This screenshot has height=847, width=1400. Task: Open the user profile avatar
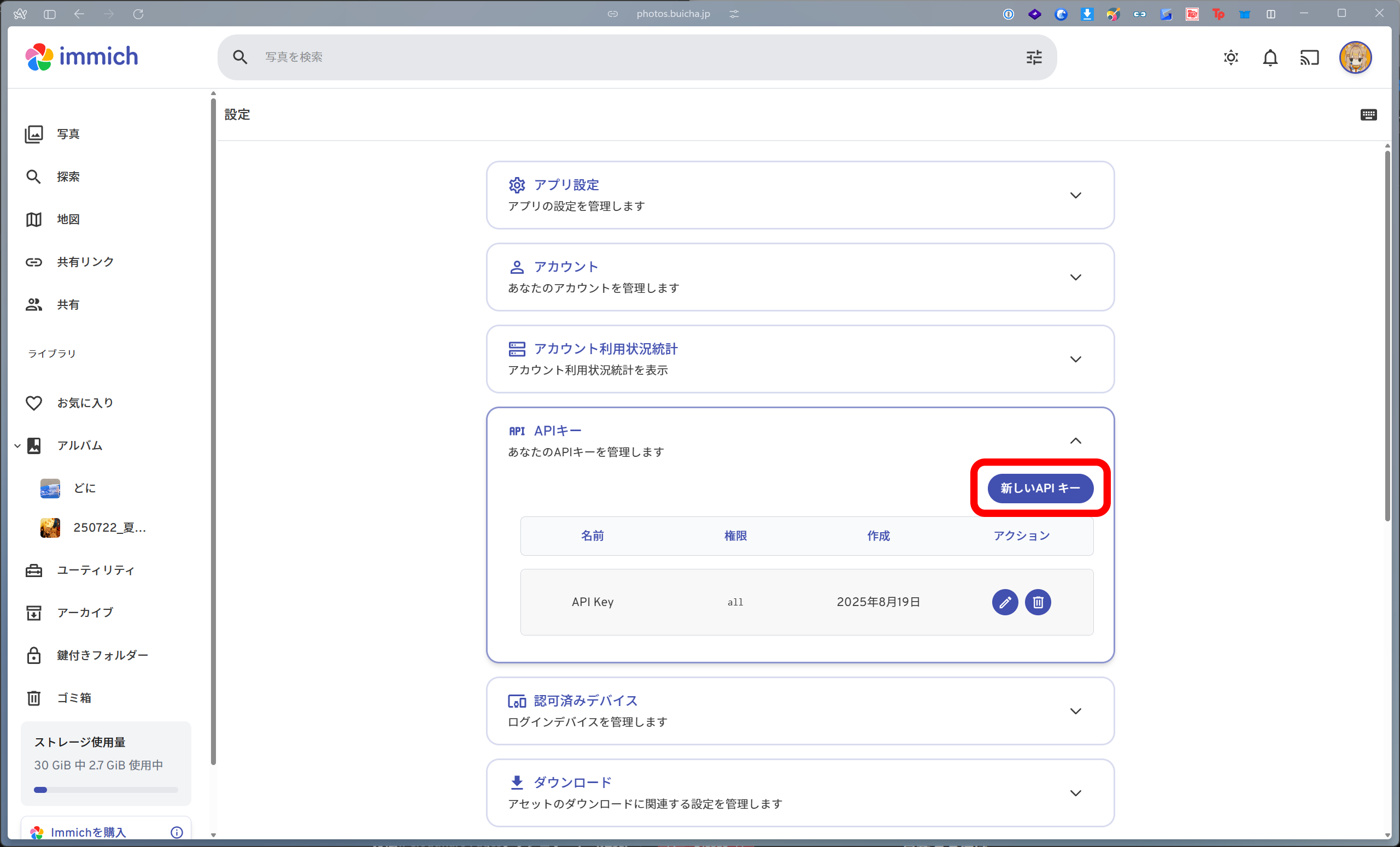coord(1355,57)
